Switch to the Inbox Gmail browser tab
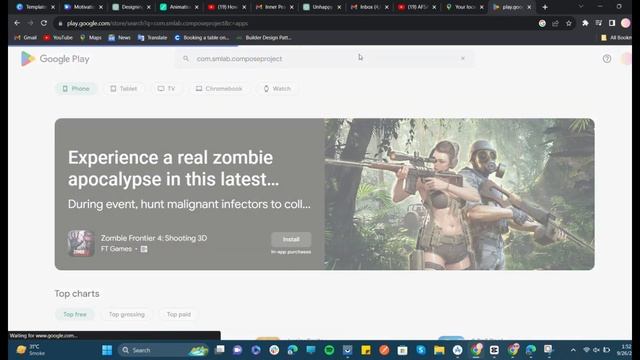 tap(369, 7)
